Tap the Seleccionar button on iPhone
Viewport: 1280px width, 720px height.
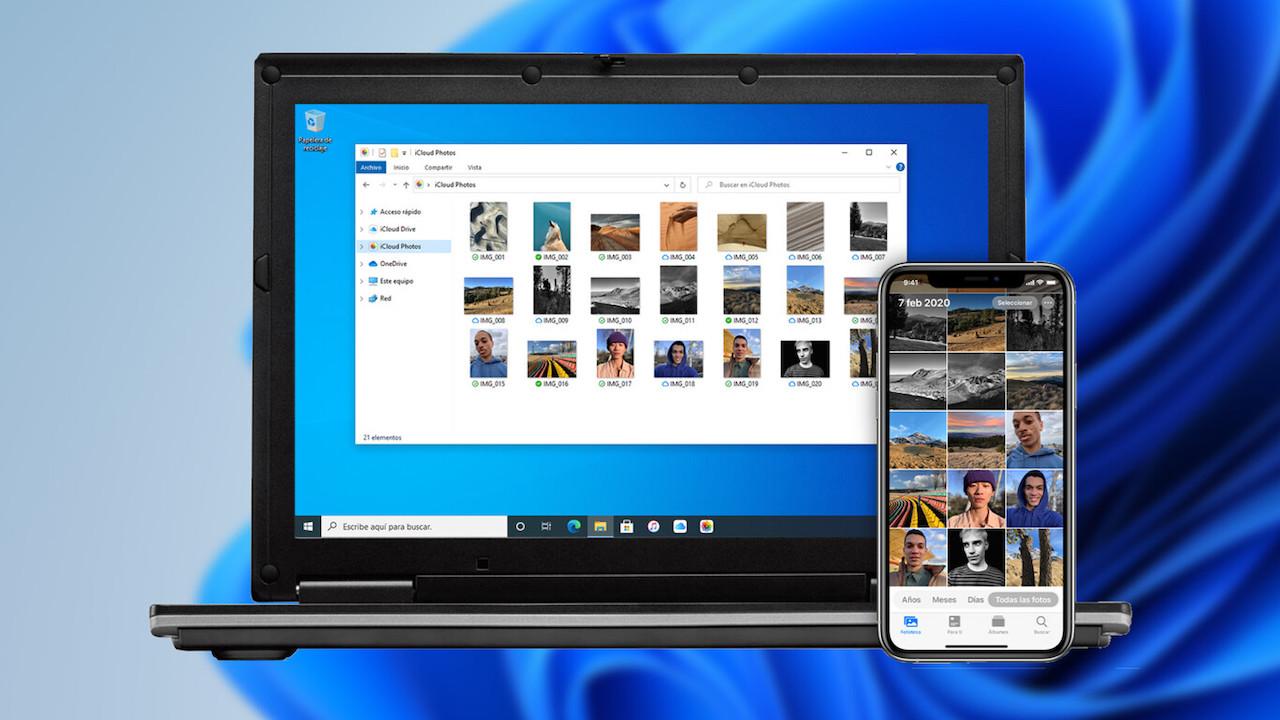[x=1014, y=302]
